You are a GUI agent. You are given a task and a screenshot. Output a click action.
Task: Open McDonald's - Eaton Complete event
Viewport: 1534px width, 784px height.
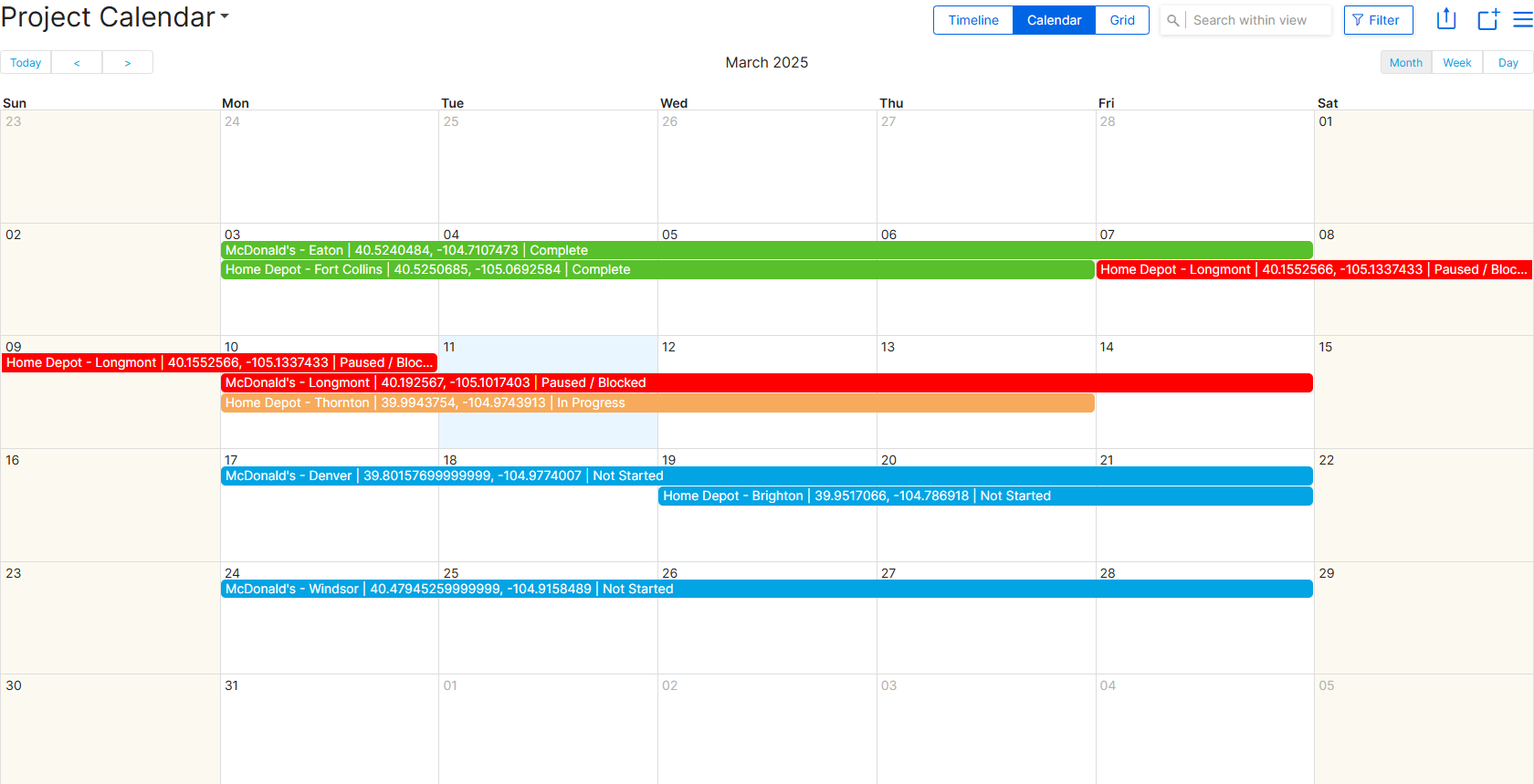click(x=767, y=250)
